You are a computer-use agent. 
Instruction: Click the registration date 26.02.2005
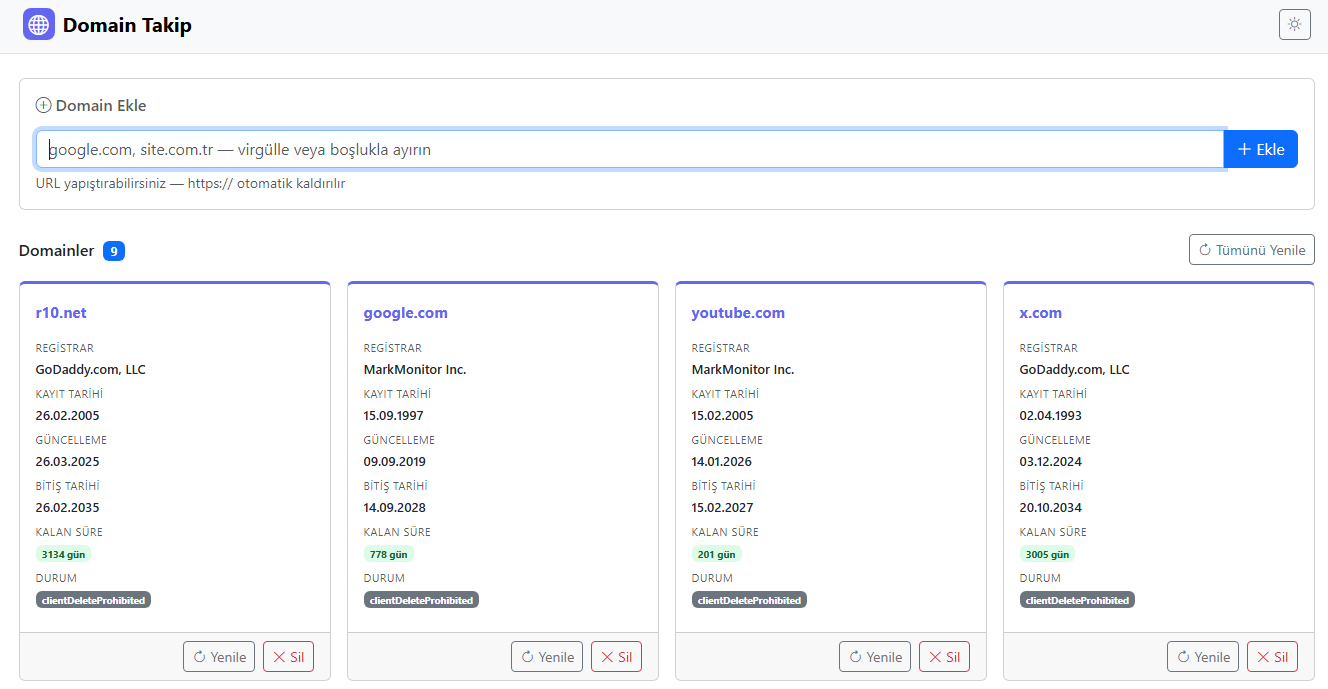(x=68, y=415)
